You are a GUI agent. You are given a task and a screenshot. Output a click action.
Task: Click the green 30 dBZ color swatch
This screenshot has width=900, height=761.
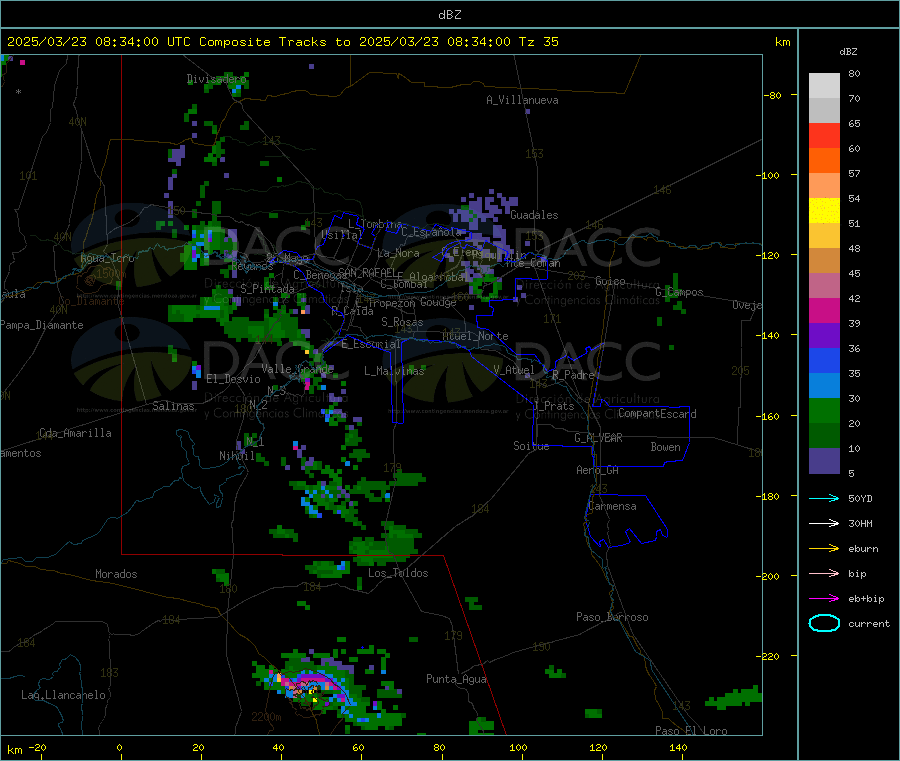[824, 410]
